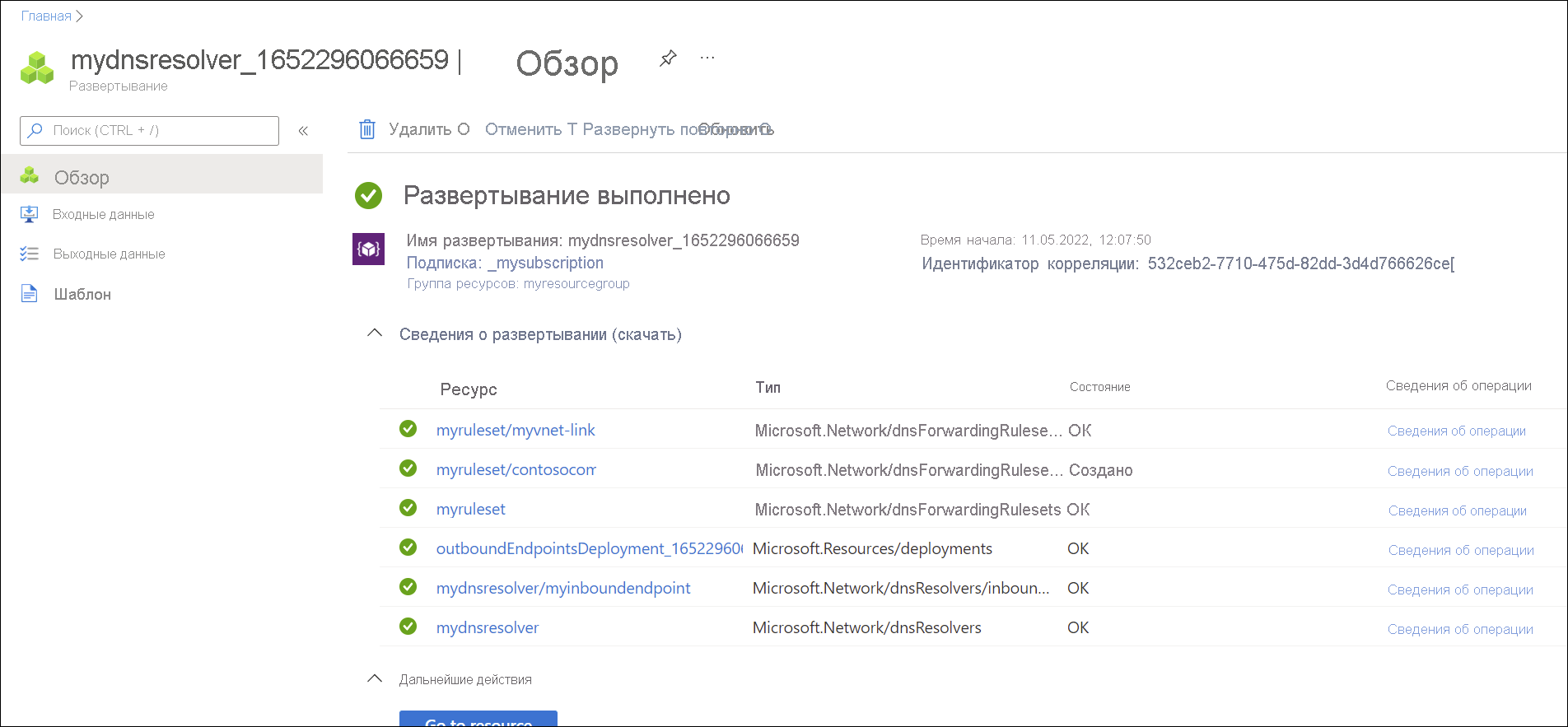Open Сведения об операции for myruleset/myvnet-link

(1457, 431)
